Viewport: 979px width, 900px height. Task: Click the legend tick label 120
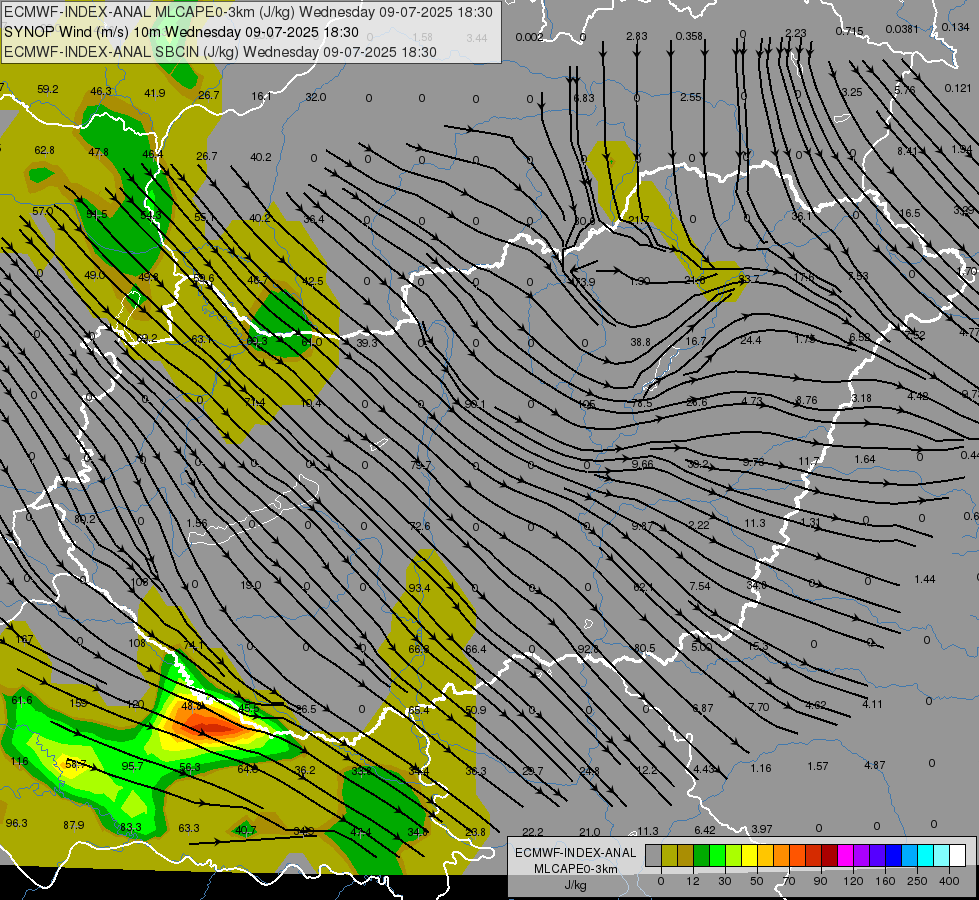853,881
